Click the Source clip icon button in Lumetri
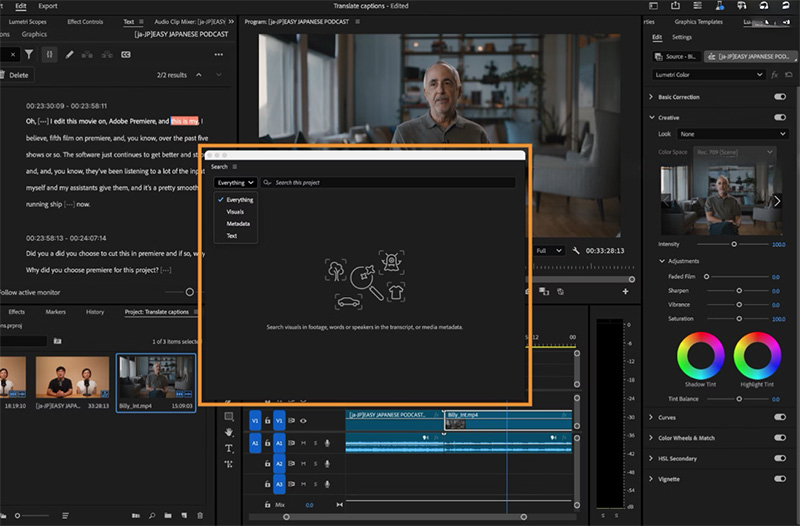 click(677, 56)
